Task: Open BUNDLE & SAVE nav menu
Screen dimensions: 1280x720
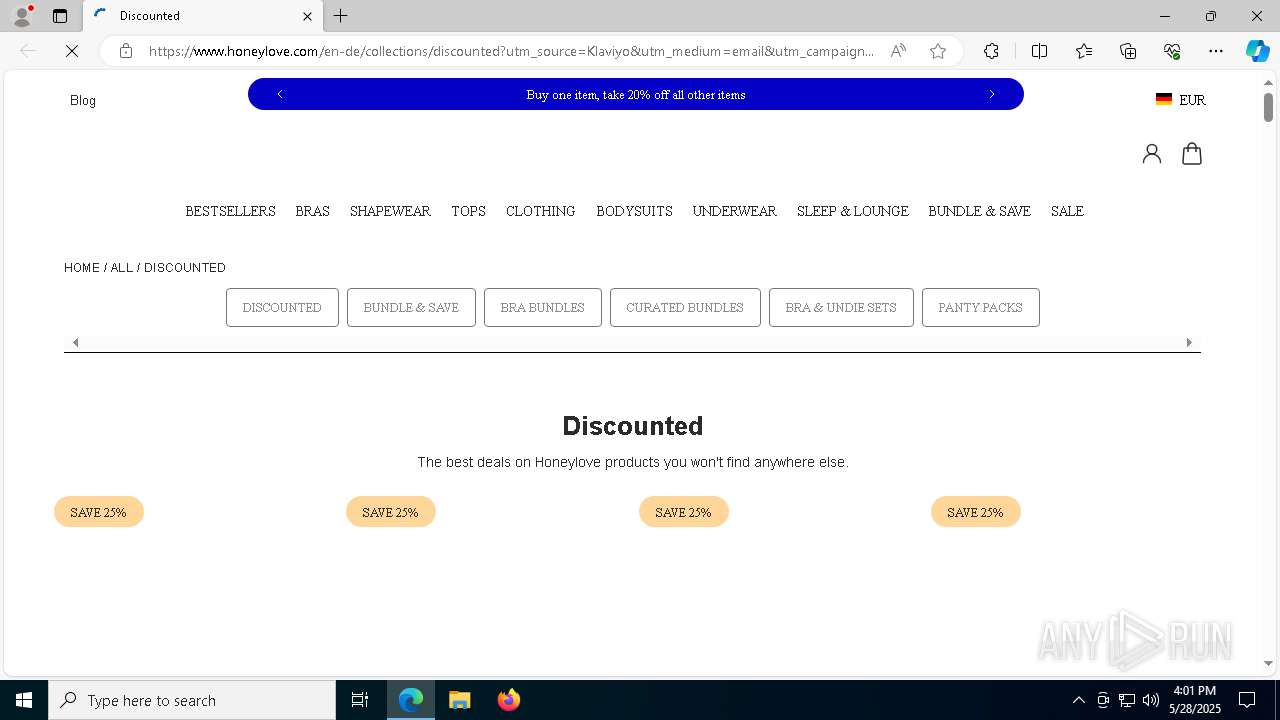Action: coord(979,211)
